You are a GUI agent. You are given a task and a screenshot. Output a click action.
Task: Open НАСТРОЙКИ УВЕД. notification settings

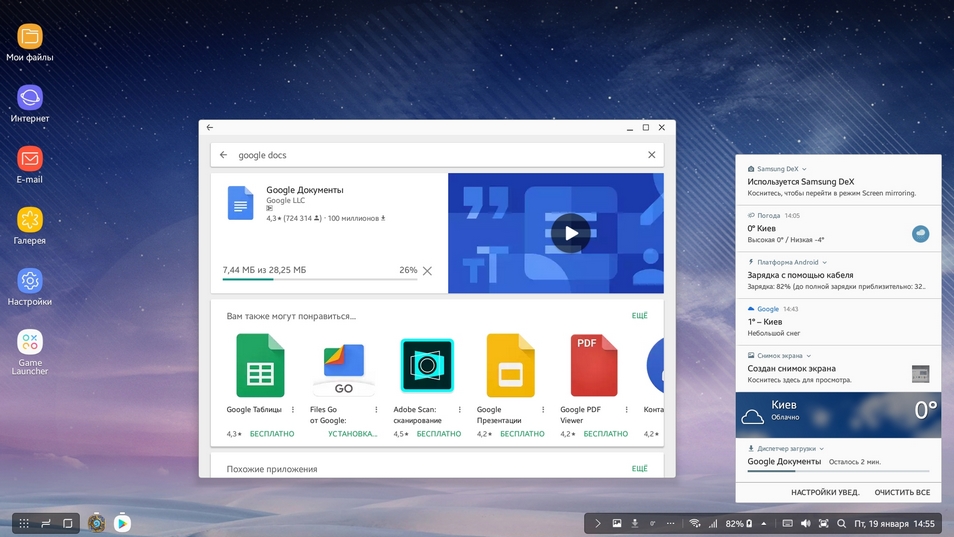825,493
